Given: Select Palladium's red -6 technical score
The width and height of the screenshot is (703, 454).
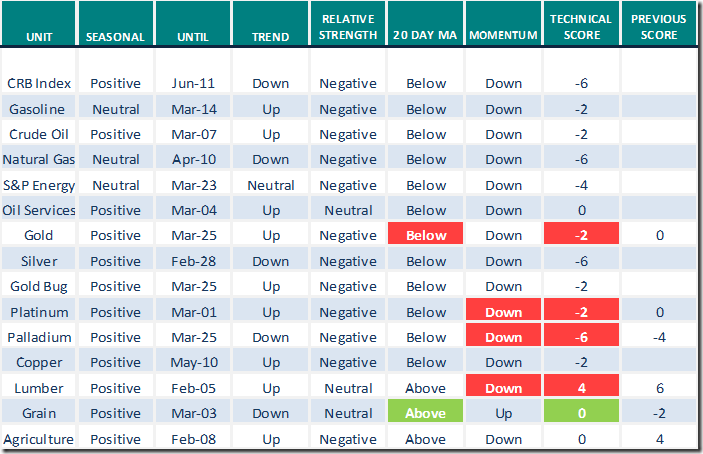Looking at the screenshot, I should coord(582,337).
